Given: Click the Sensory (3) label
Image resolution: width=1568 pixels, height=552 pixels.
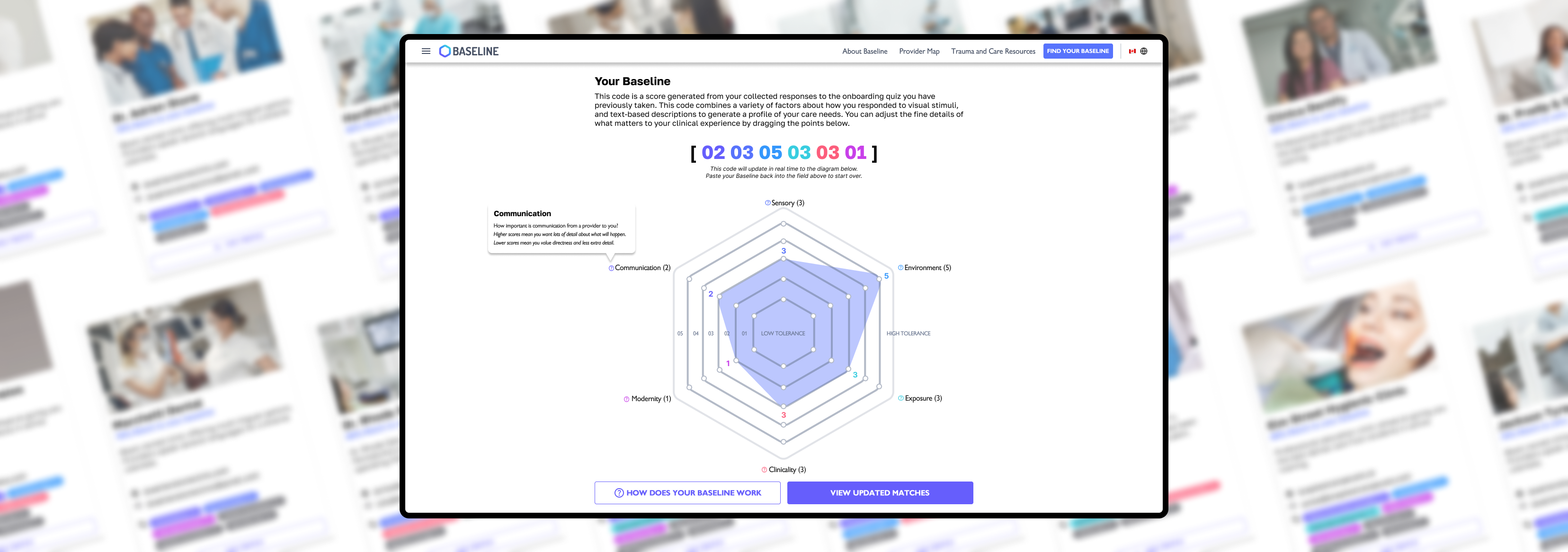Looking at the screenshot, I should point(788,203).
